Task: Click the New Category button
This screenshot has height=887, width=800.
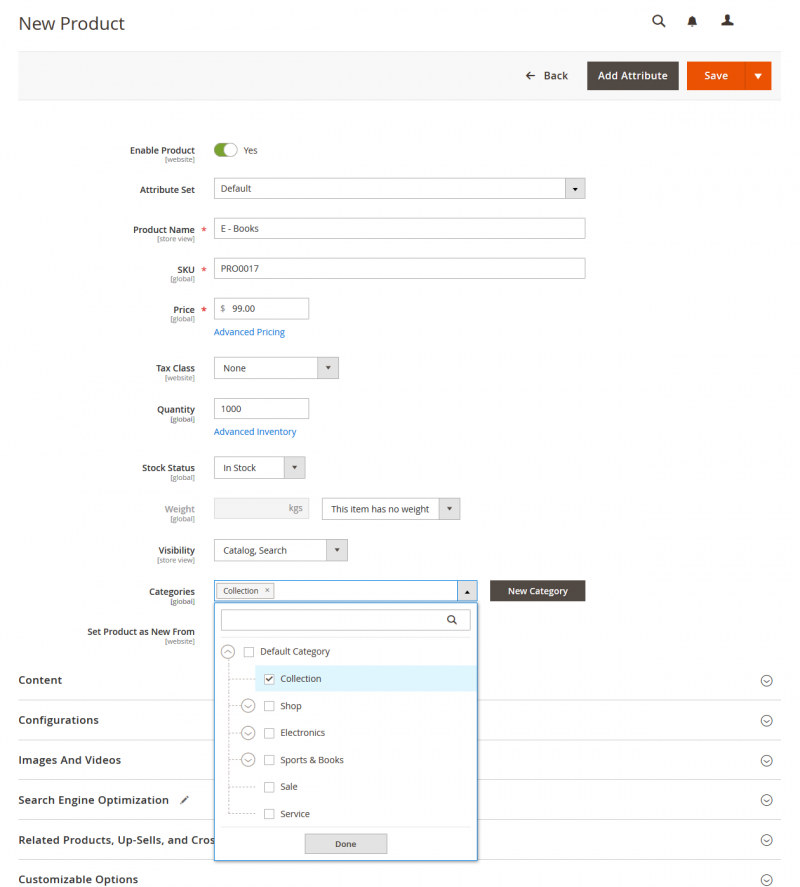Action: [x=537, y=591]
